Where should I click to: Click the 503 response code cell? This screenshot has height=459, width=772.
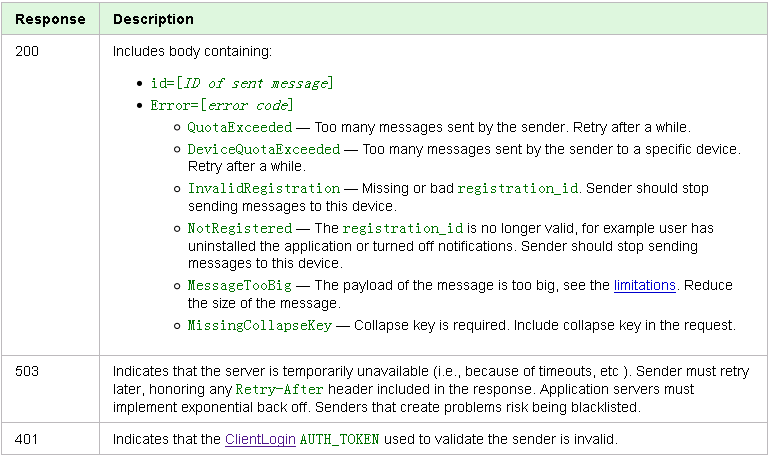[50, 389]
